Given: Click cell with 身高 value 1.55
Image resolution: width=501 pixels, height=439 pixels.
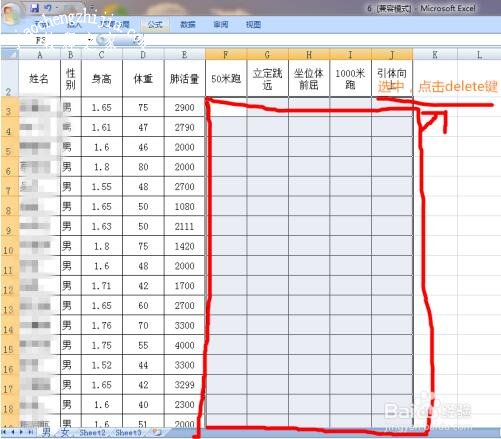Looking at the screenshot, I should coord(102,186).
